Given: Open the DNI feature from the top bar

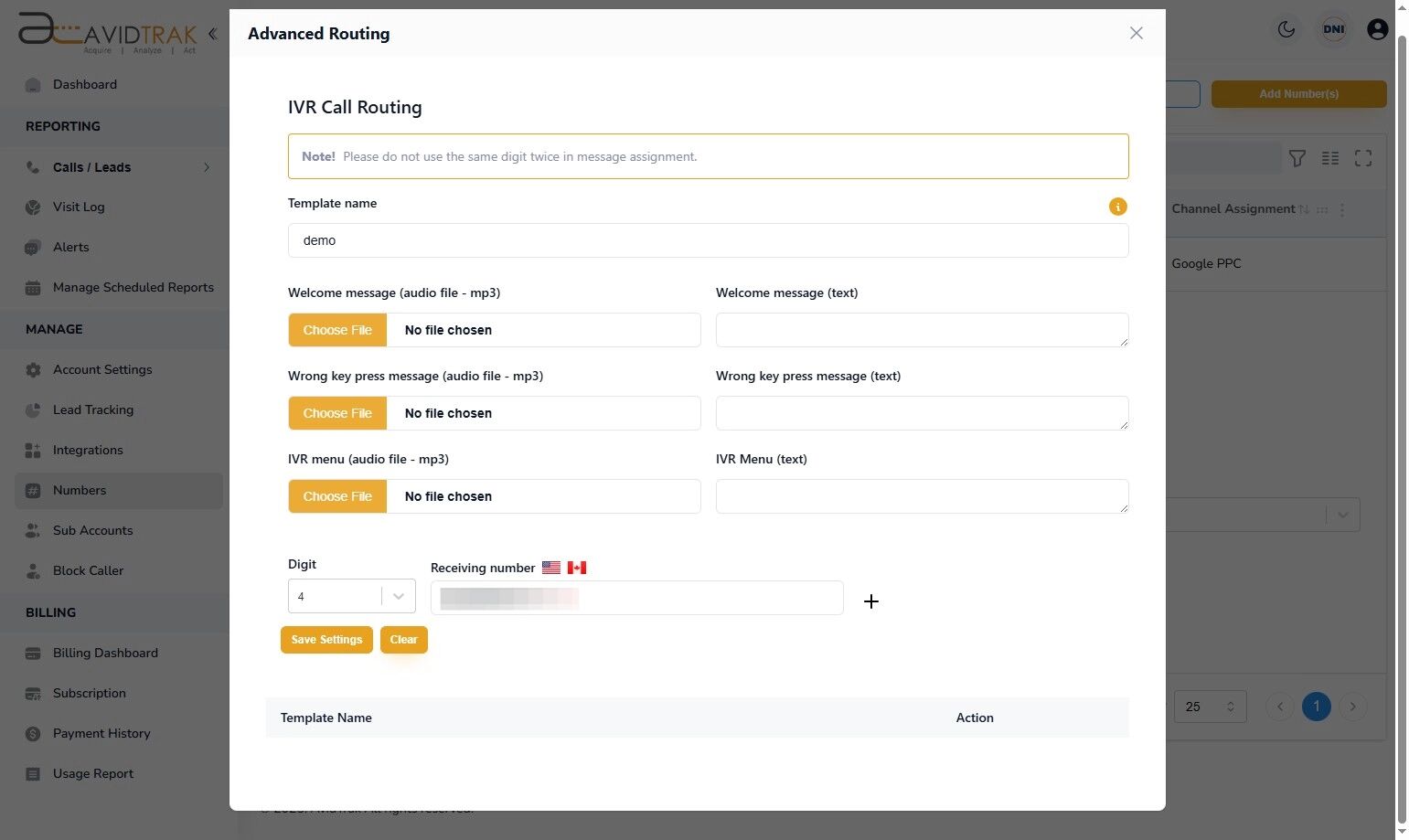Looking at the screenshot, I should (x=1334, y=29).
